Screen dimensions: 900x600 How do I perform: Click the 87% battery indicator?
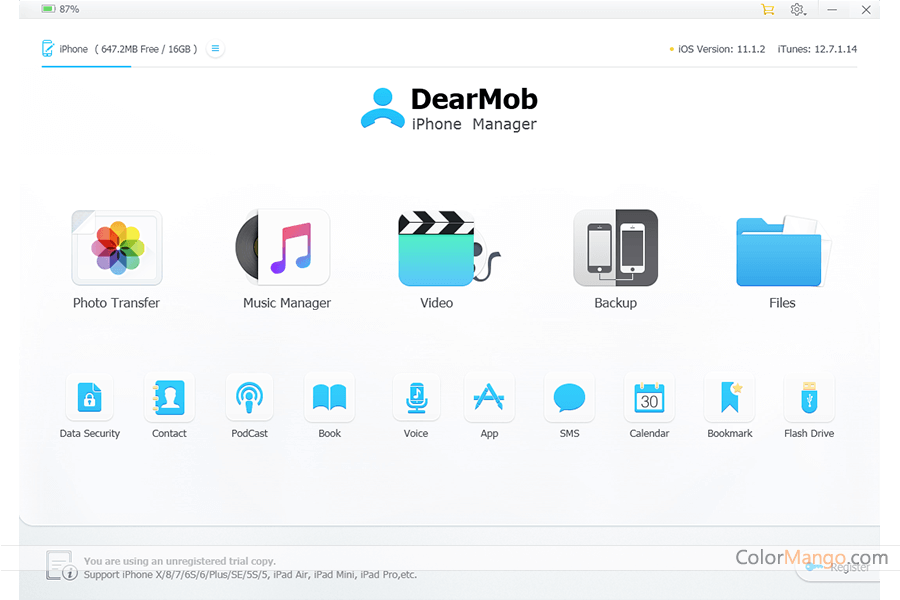point(60,9)
